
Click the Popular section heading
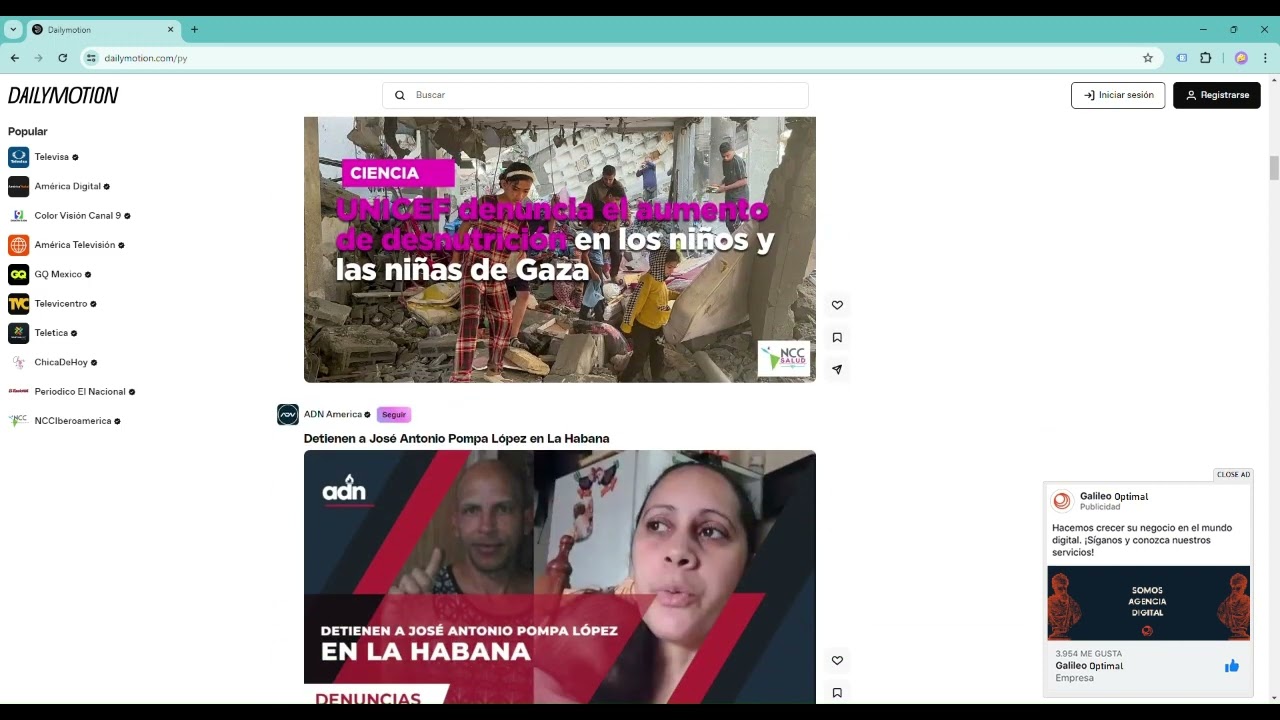click(28, 131)
